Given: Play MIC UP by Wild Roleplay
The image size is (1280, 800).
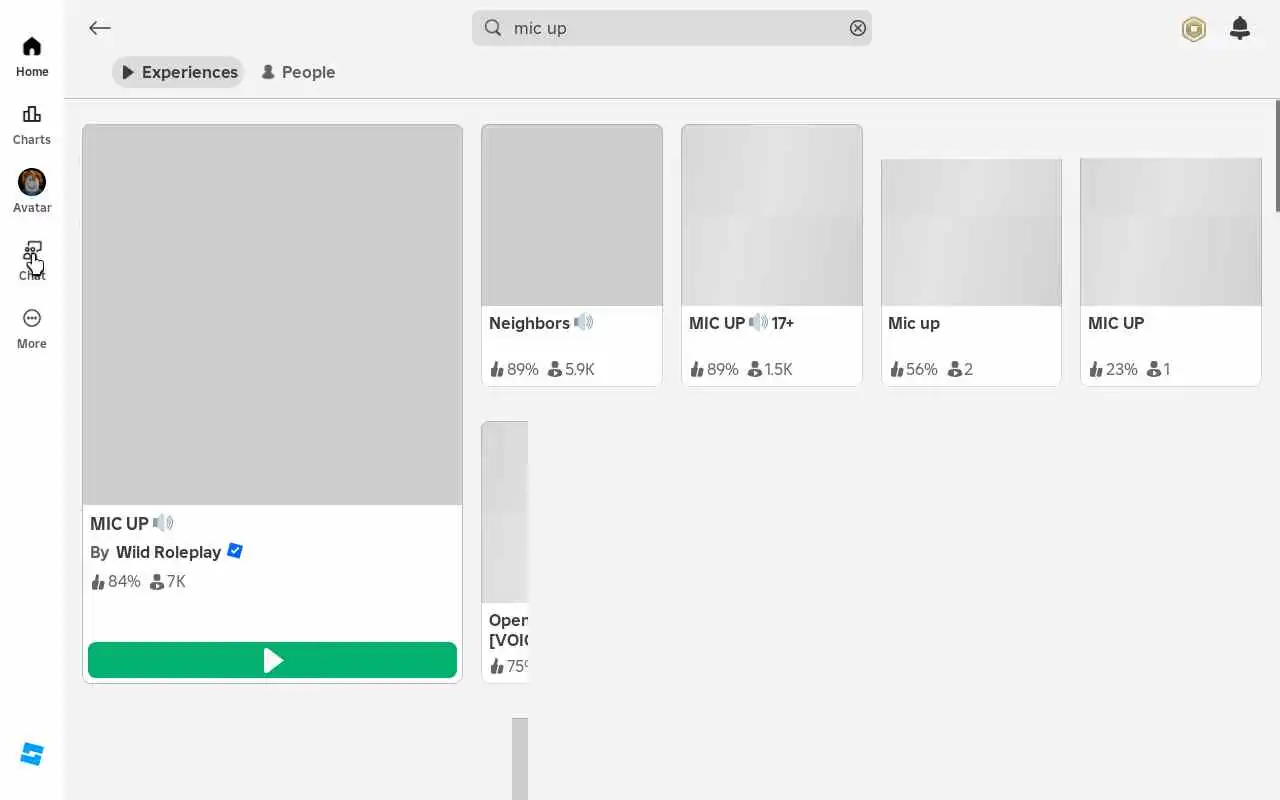Looking at the screenshot, I should click(x=272, y=661).
